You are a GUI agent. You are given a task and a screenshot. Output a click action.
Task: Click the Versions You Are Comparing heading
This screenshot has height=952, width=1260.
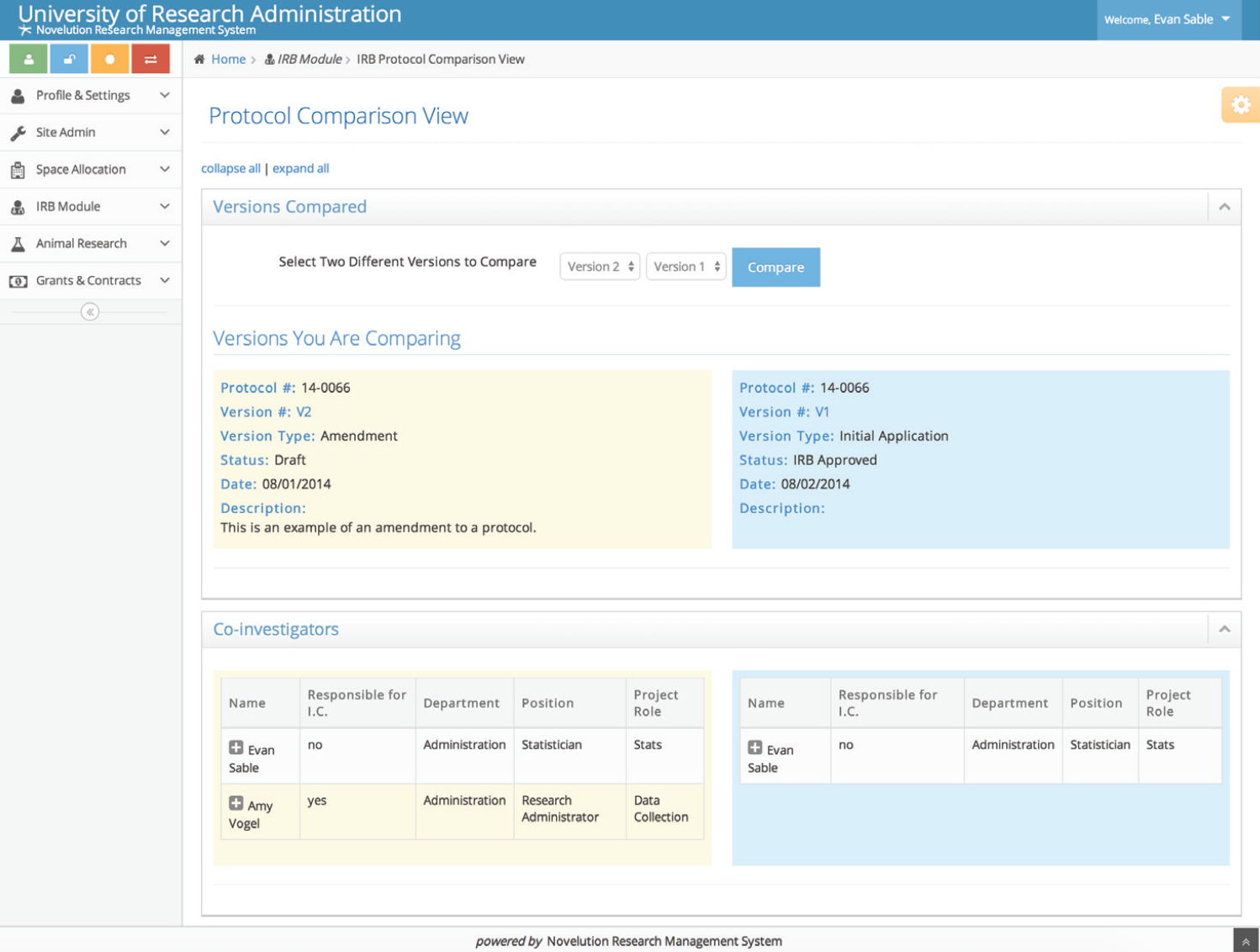coord(336,338)
